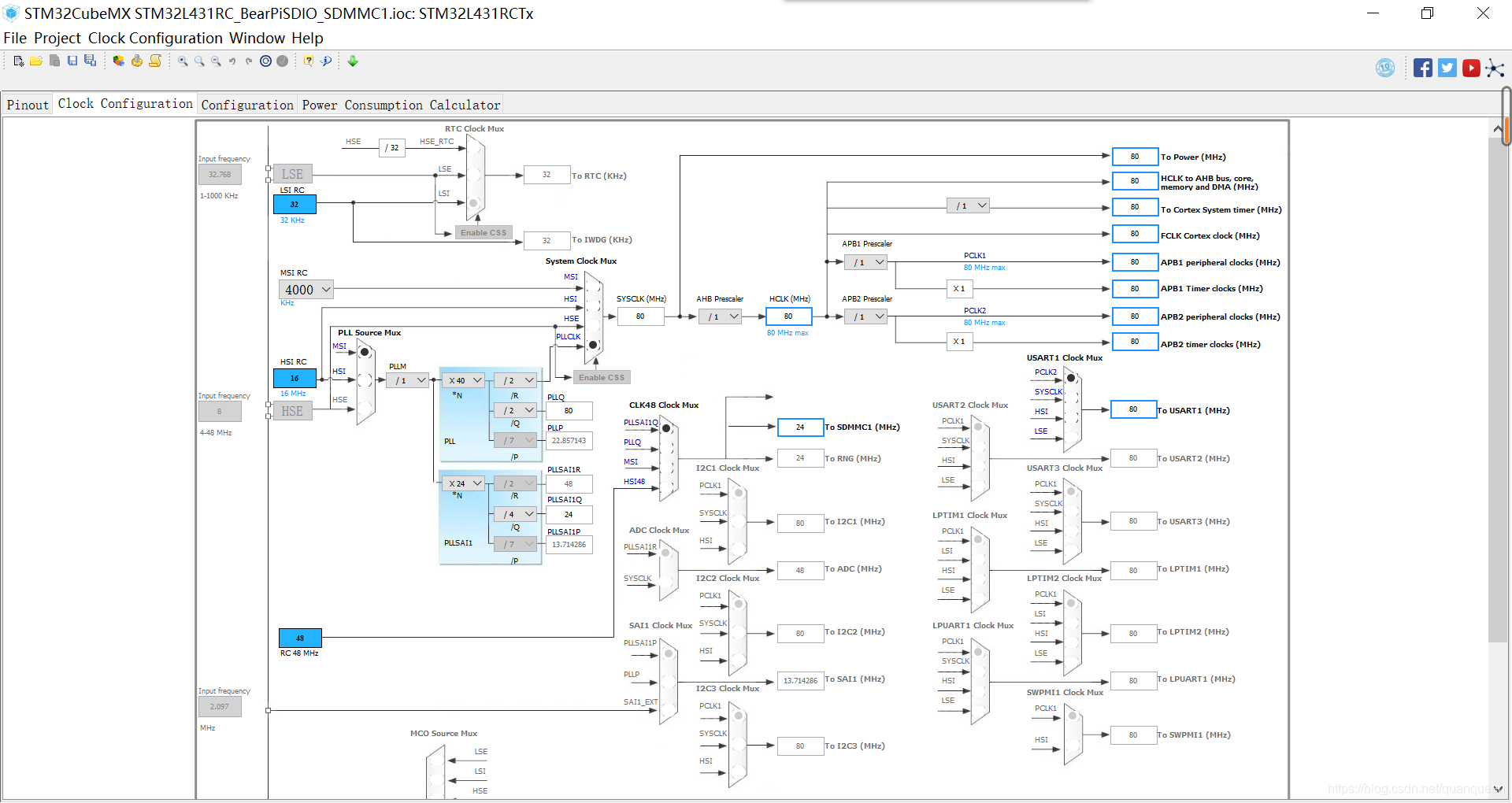Click the LSE input frequency 32.768 field
Image resolution: width=1512 pixels, height=803 pixels.
click(x=220, y=174)
